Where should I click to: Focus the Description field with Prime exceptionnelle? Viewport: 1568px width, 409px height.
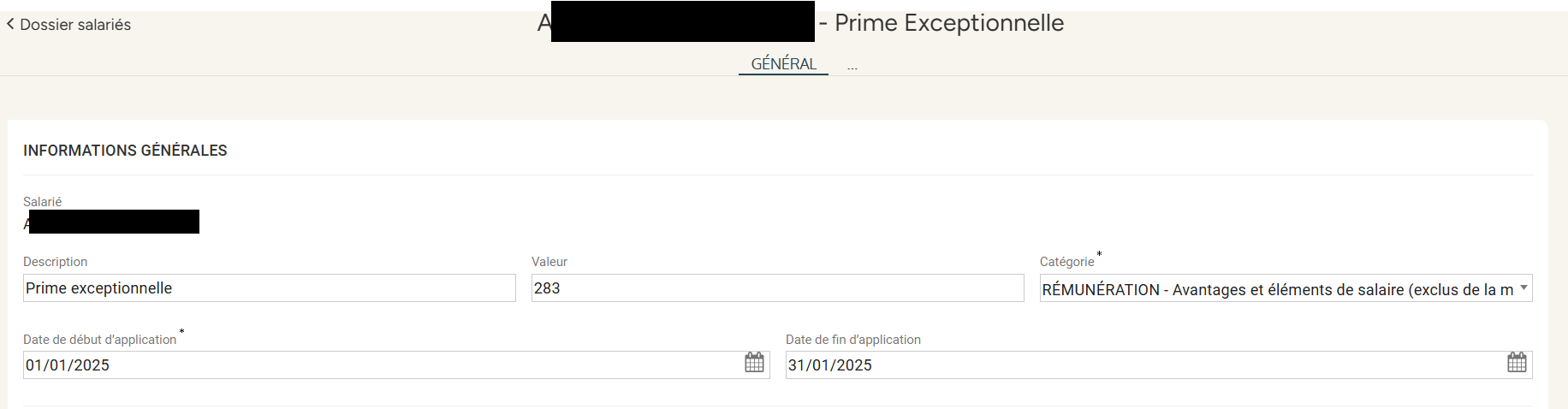click(x=270, y=288)
